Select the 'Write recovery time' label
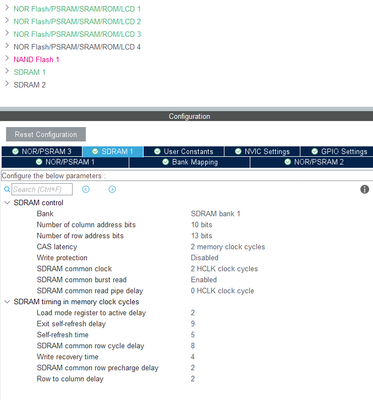373x400 pixels. click(67, 357)
